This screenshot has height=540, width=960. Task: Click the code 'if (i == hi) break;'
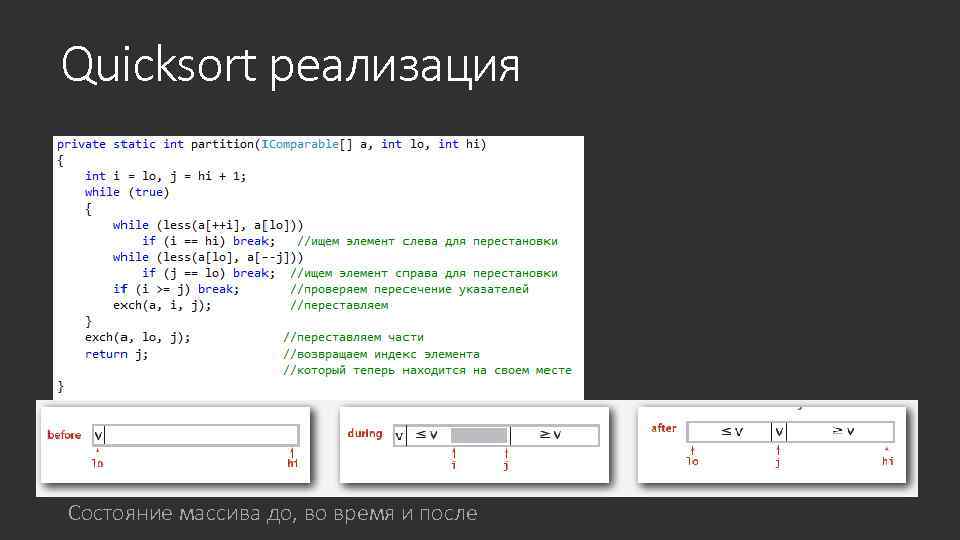pyautogui.click(x=209, y=241)
